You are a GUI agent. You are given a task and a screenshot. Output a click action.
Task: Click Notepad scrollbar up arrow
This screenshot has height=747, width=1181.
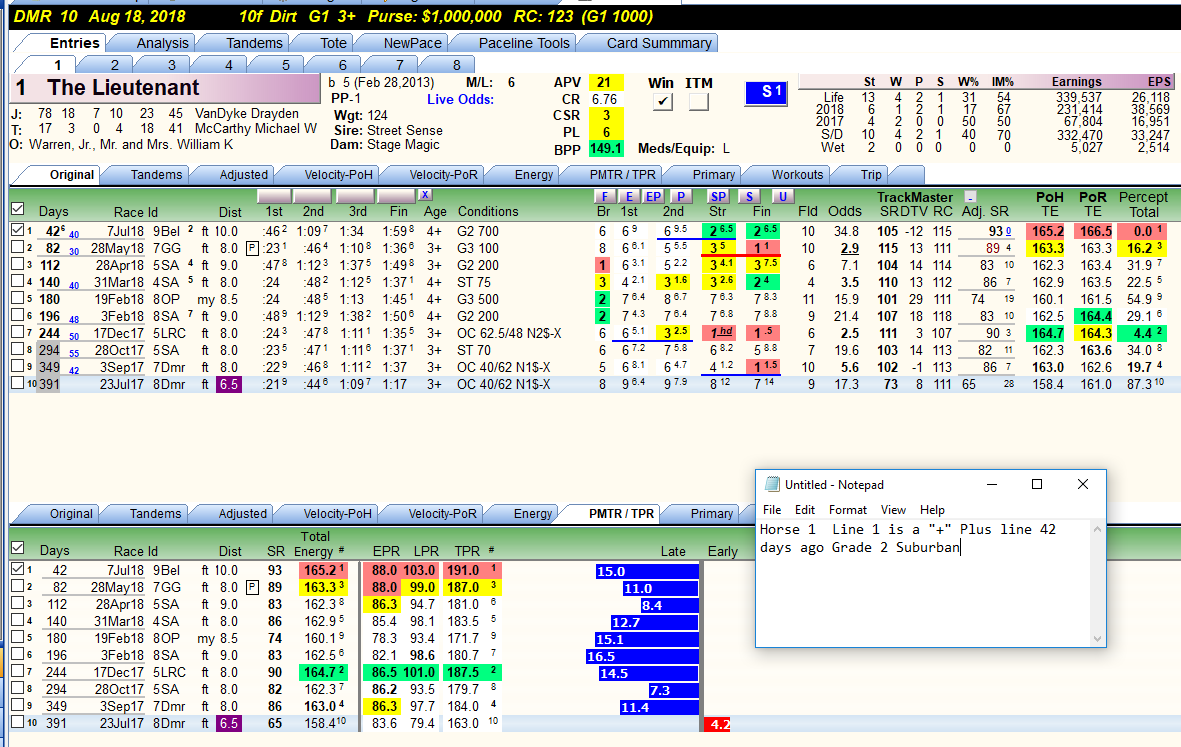coord(1097,529)
